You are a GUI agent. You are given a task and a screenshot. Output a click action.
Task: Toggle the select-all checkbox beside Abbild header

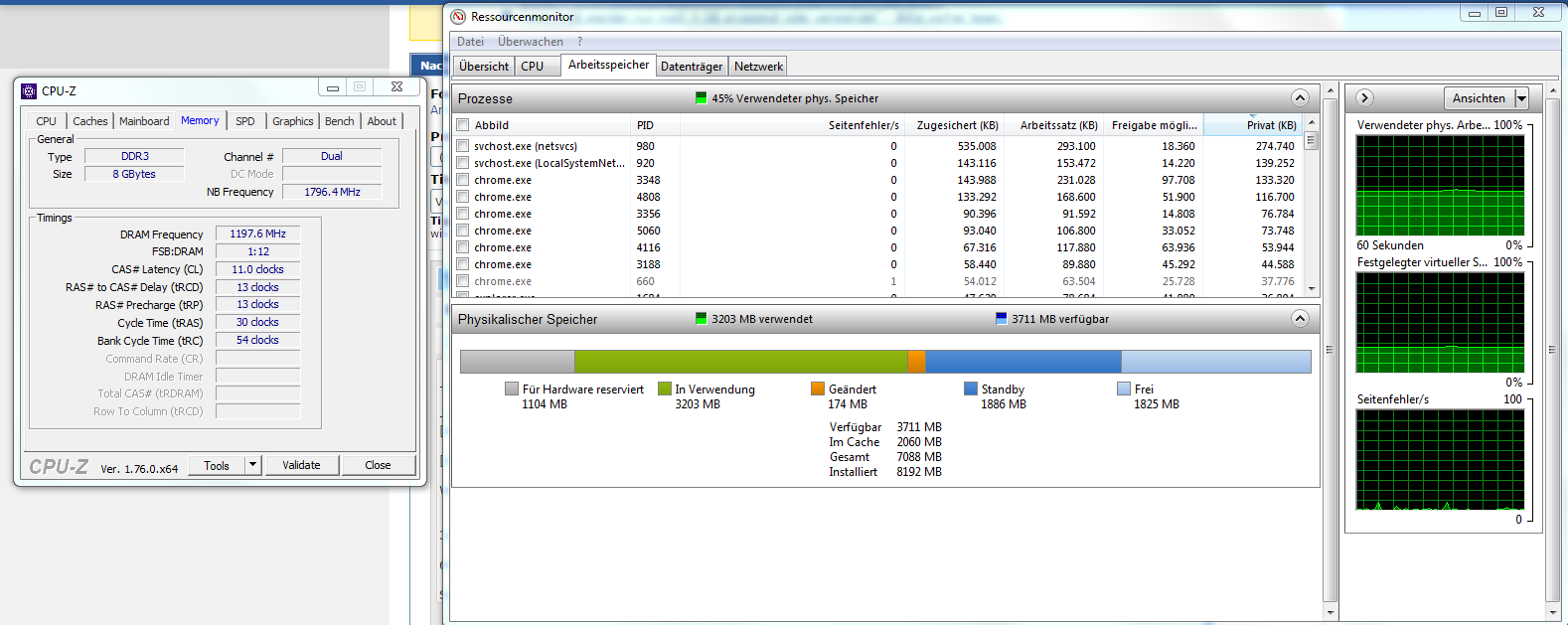[462, 125]
